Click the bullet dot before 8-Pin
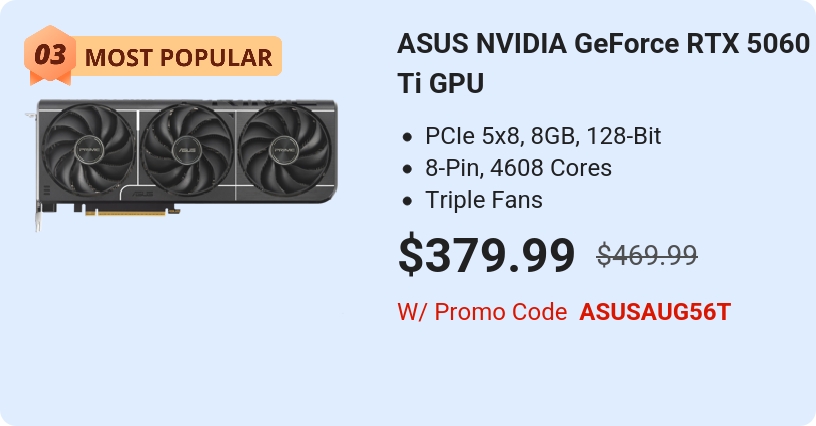The image size is (816, 426). coord(407,169)
